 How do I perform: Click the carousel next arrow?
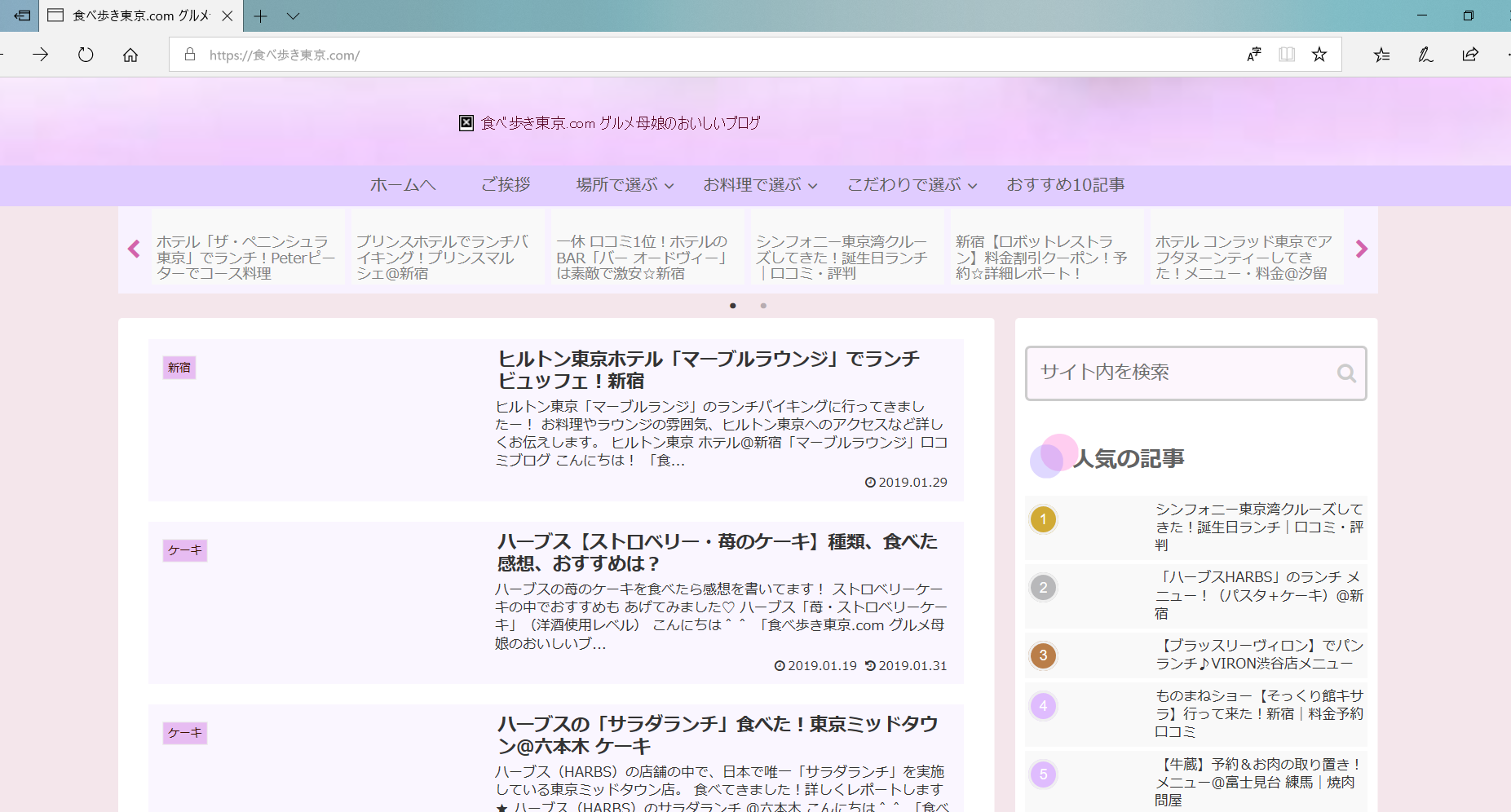[x=1361, y=249]
